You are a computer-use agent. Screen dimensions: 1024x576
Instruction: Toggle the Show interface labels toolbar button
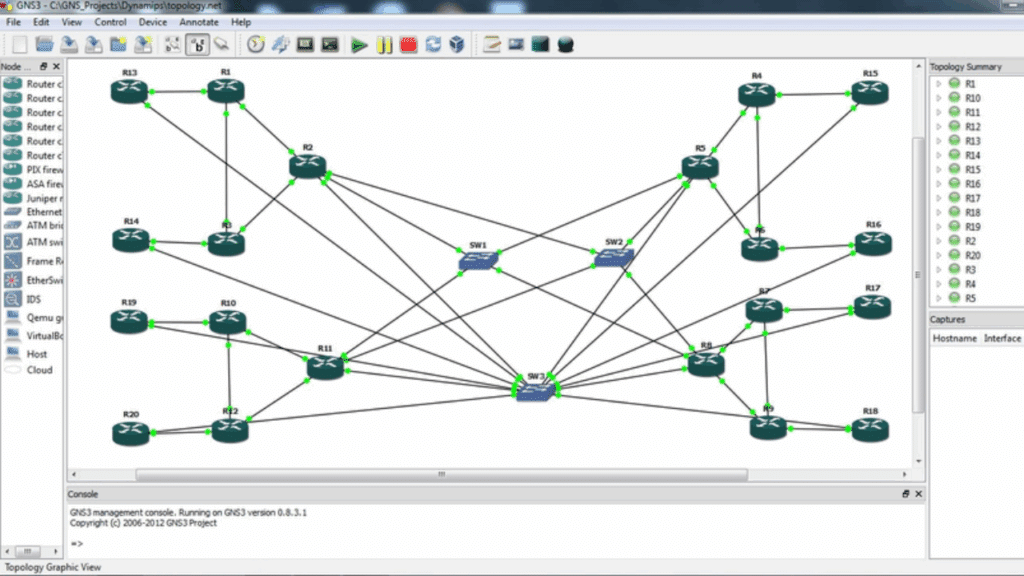pos(197,44)
